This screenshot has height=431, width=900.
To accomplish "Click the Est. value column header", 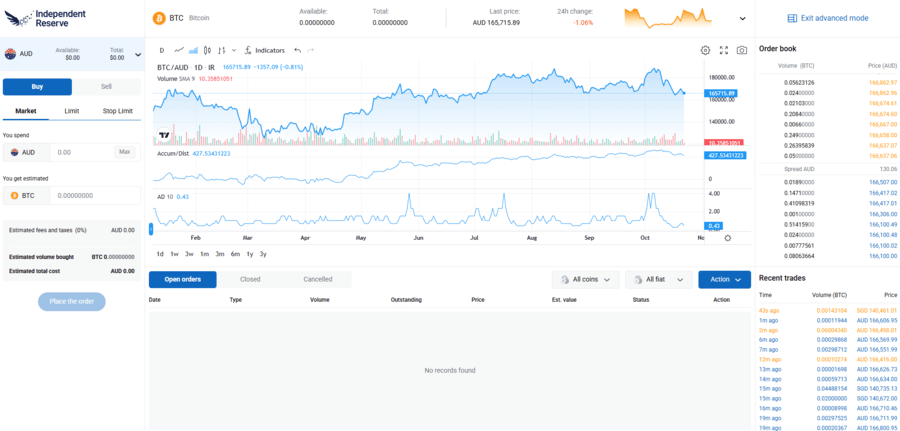I will (x=564, y=300).
